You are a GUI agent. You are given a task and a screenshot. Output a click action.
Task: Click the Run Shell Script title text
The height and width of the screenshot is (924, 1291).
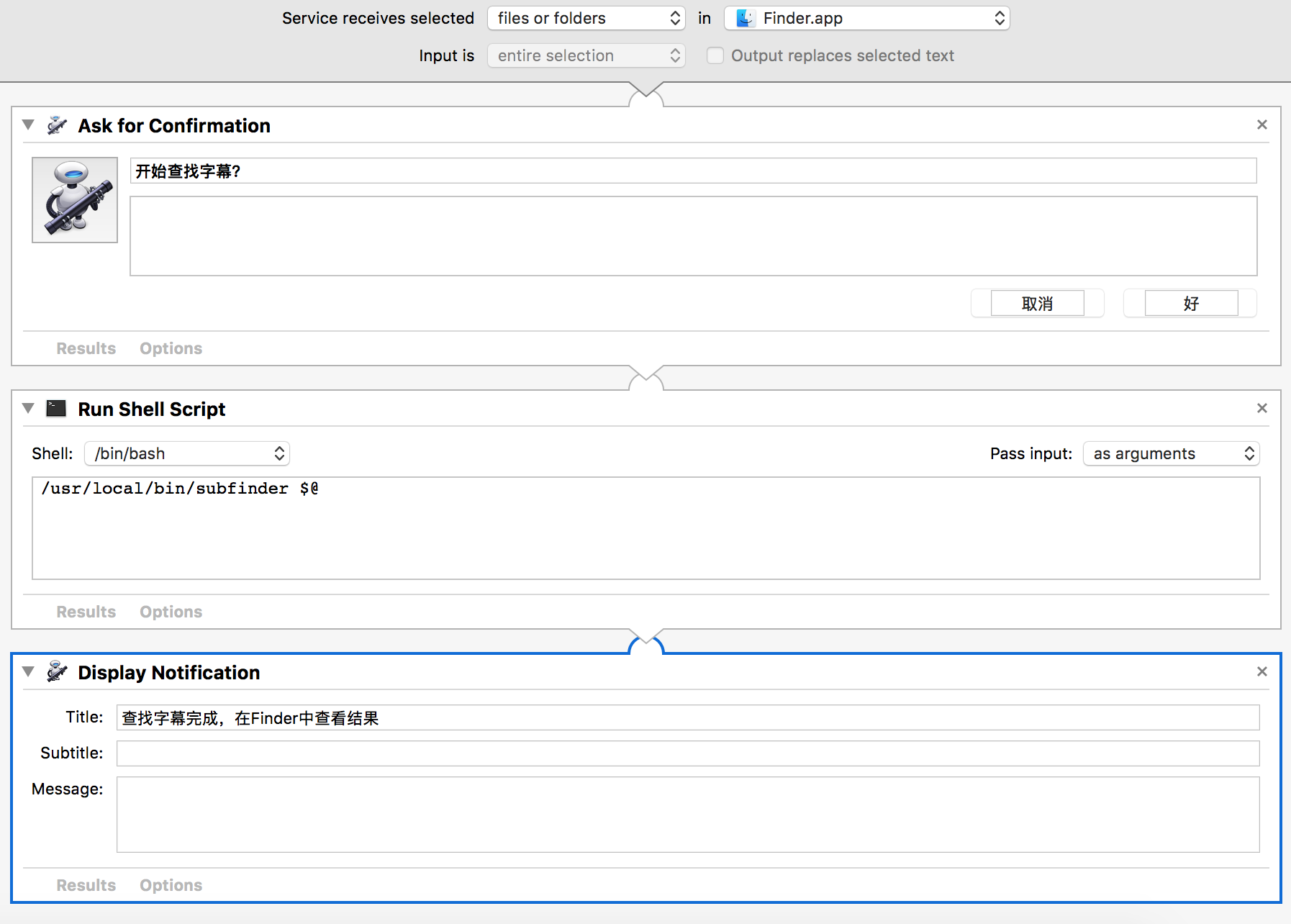coord(152,409)
